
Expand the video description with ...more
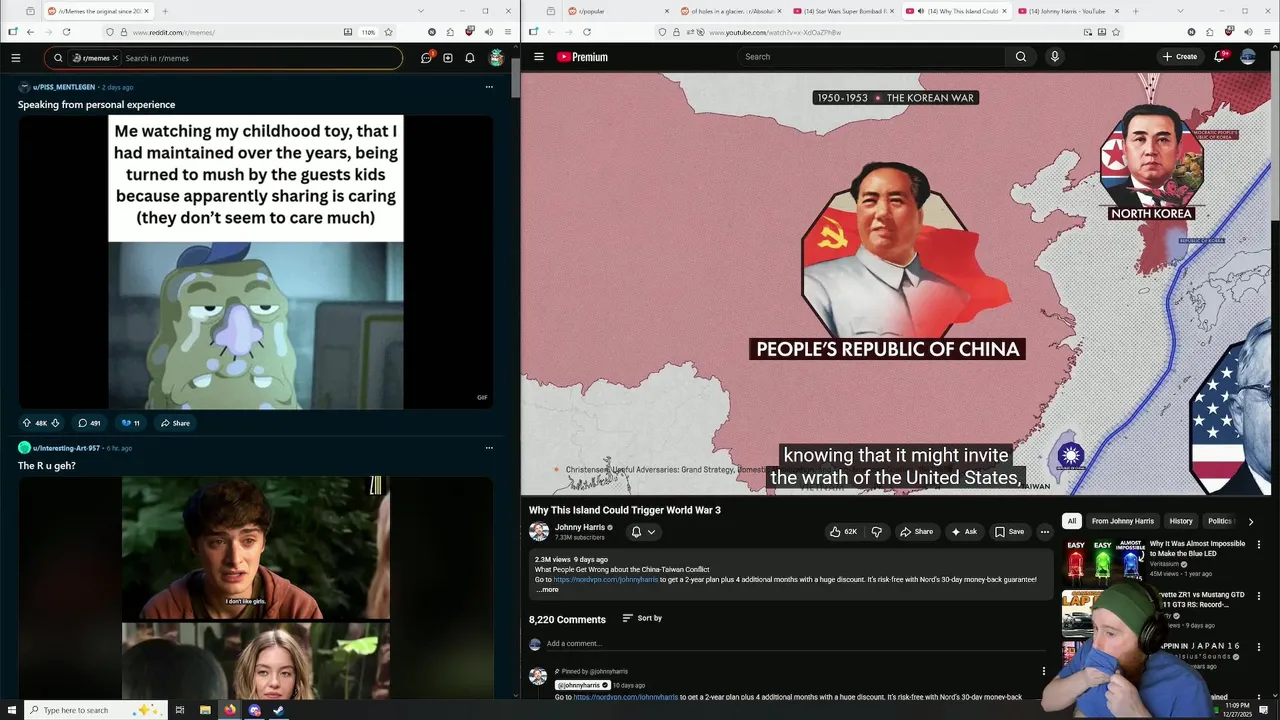(x=547, y=590)
